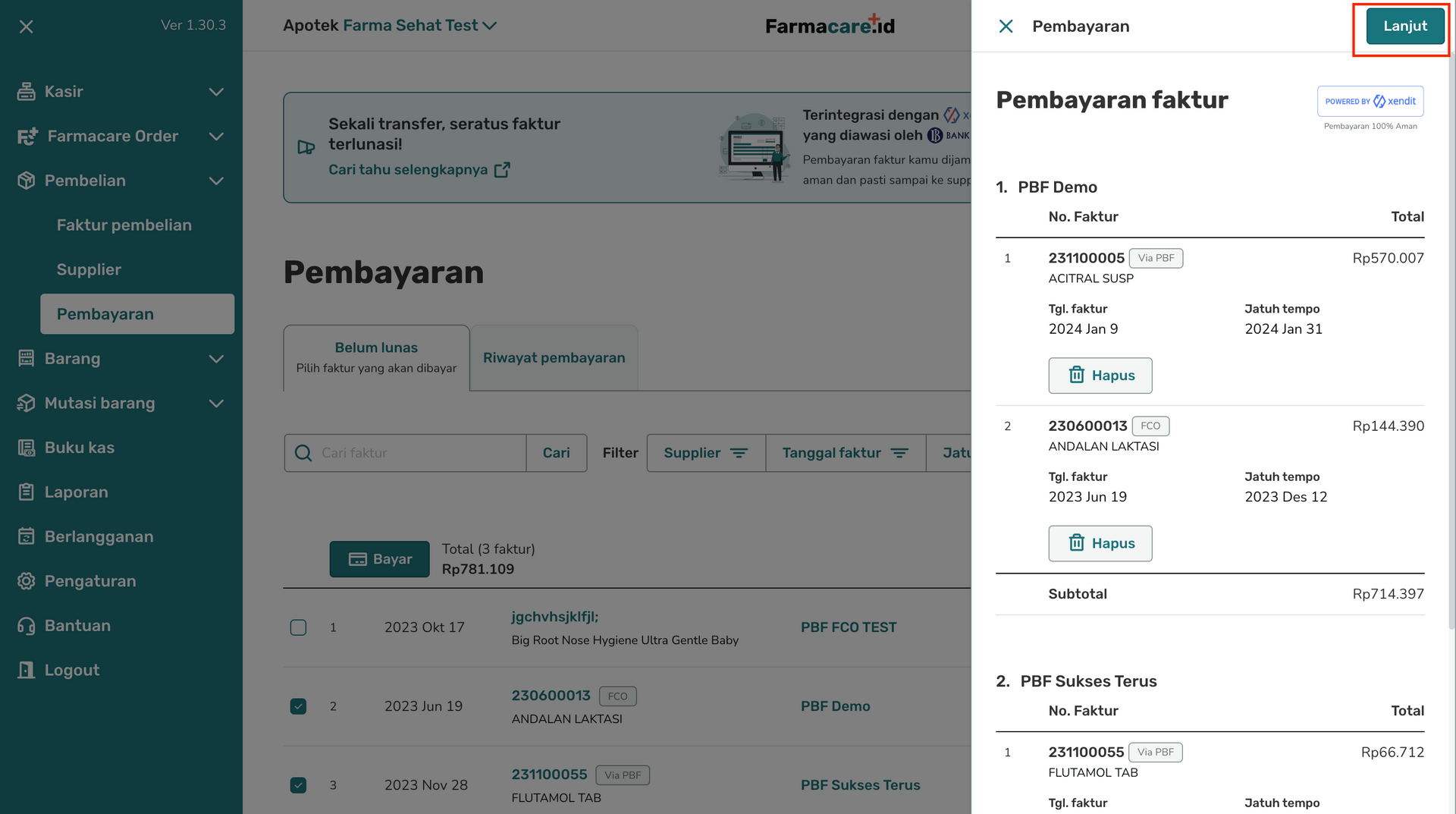Switch to the Belum lunas tab
The height and width of the screenshot is (814, 1456).
[x=377, y=357]
